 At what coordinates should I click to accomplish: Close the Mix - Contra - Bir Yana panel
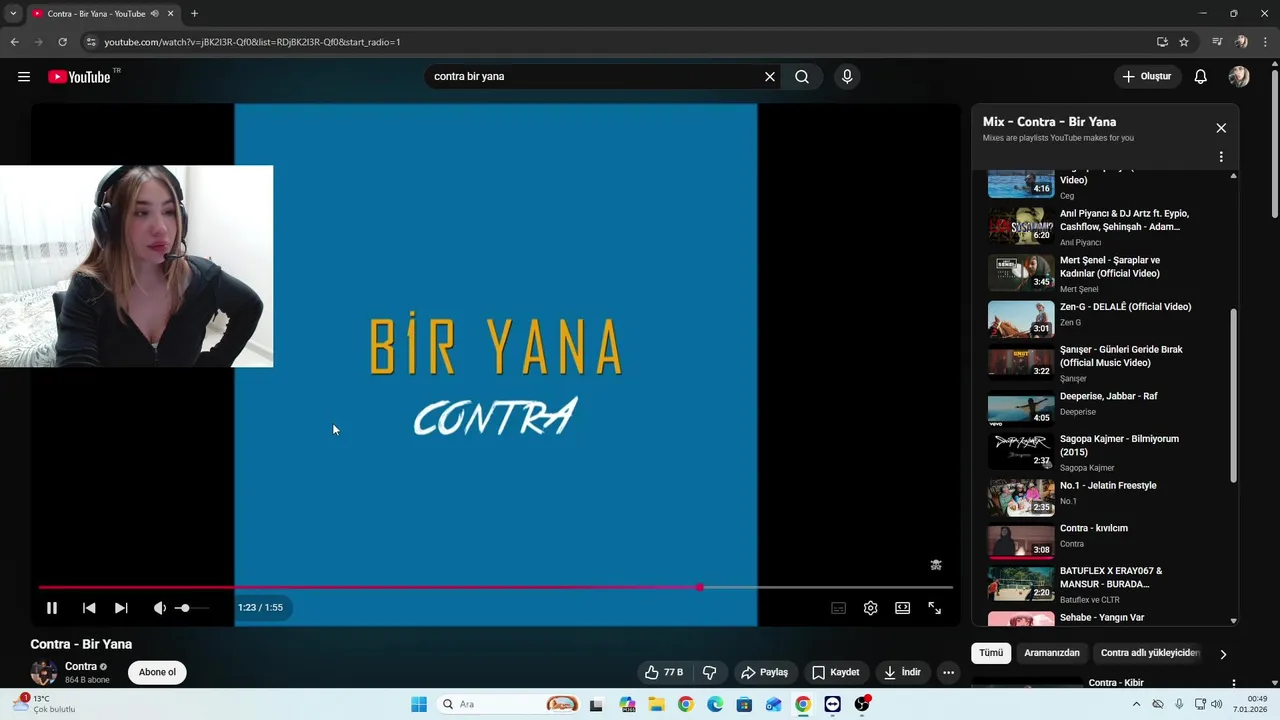[x=1221, y=128]
